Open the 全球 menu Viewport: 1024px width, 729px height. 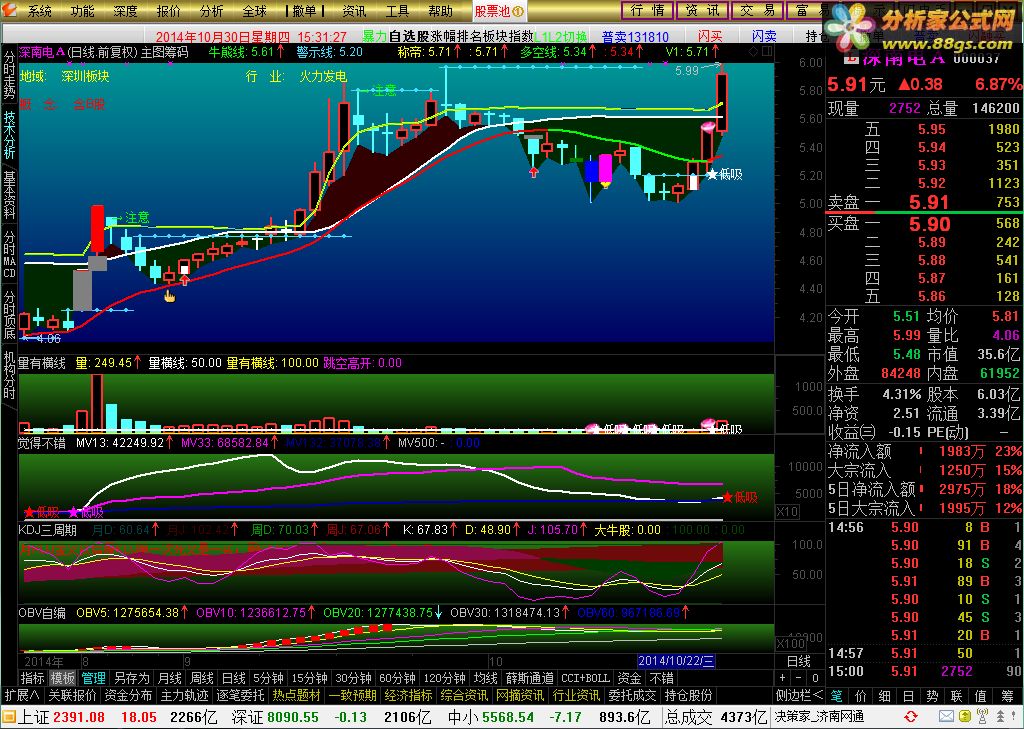coord(254,11)
